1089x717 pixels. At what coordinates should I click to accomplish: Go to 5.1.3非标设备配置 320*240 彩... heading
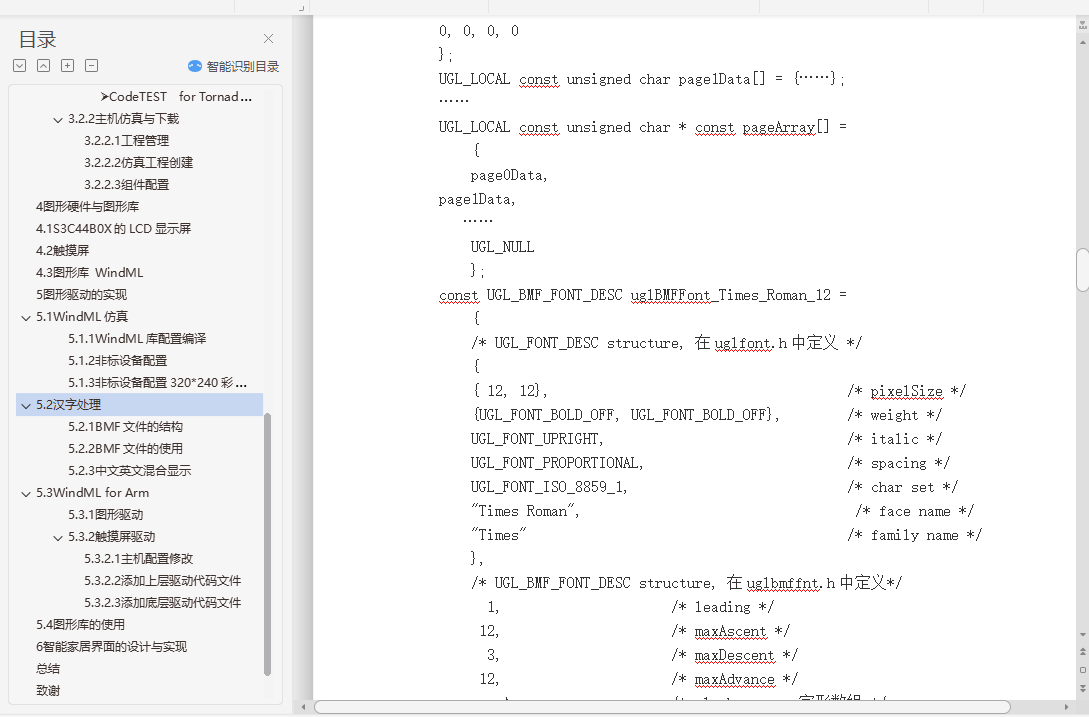click(158, 383)
